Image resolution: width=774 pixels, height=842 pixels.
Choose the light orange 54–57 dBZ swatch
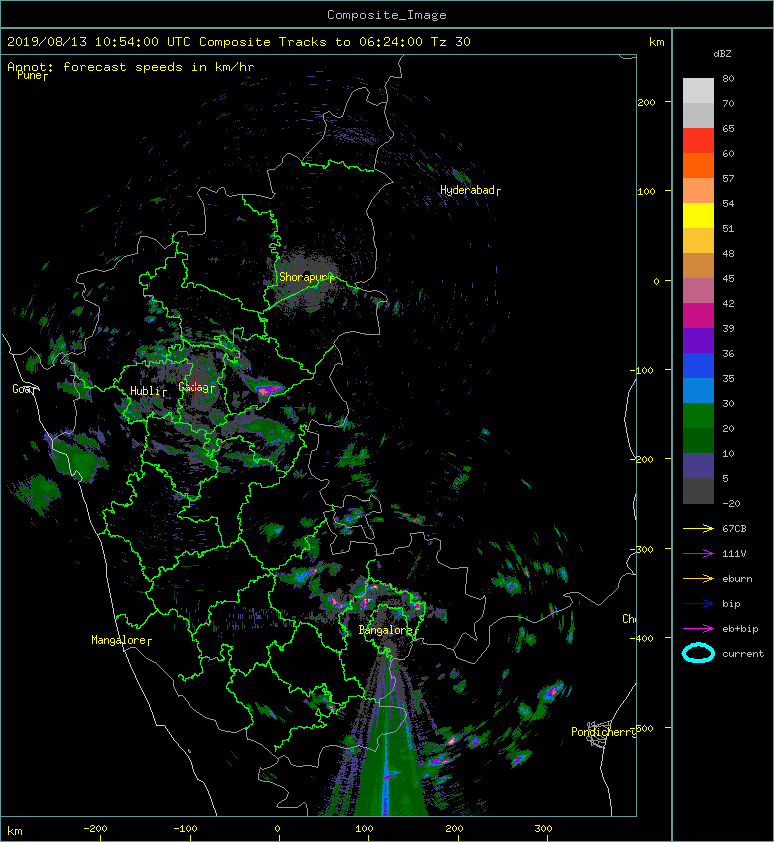698,191
